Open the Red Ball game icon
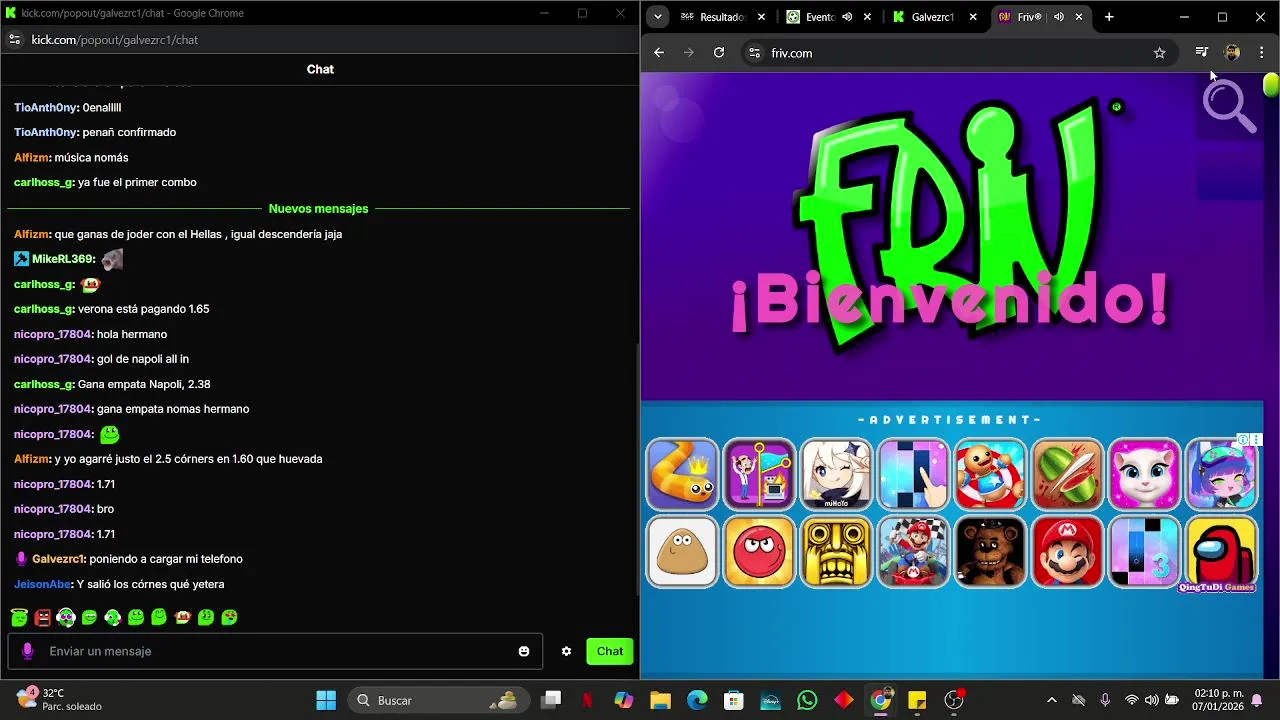The height and width of the screenshot is (720, 1280). [759, 551]
